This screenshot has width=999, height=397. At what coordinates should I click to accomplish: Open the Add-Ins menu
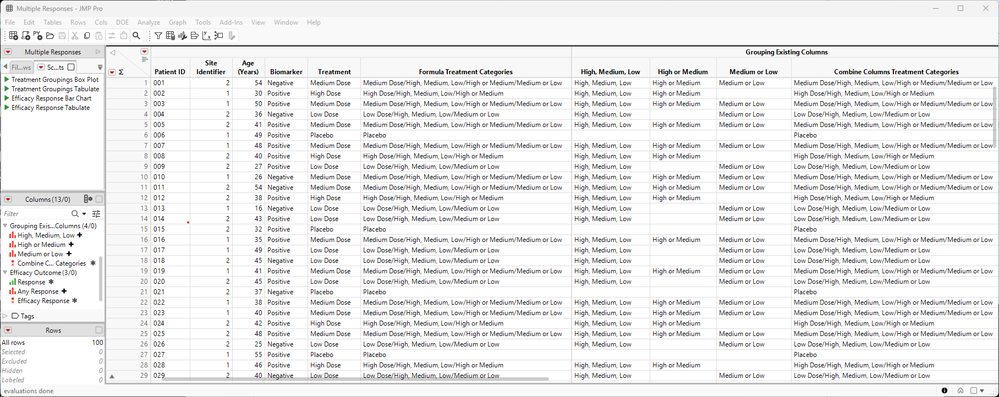coord(231,22)
